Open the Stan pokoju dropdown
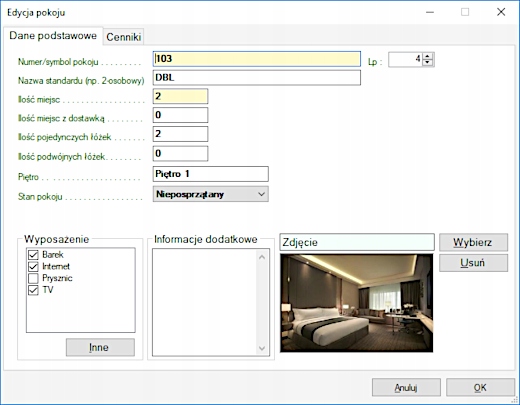Screen dimensions: 520x405 211,194
